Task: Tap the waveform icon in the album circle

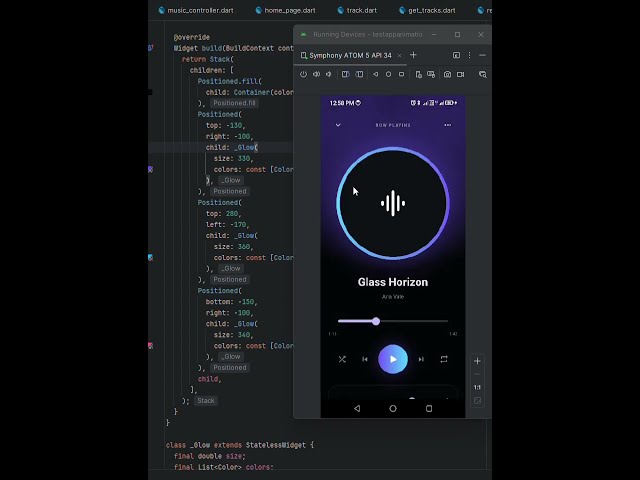Action: 393,203
